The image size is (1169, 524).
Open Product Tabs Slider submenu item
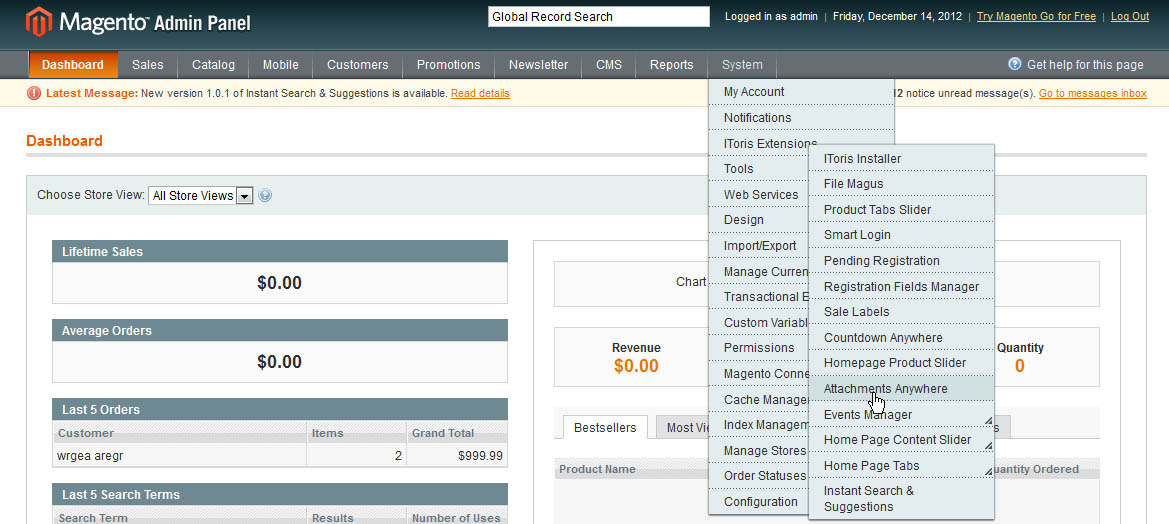click(901, 209)
